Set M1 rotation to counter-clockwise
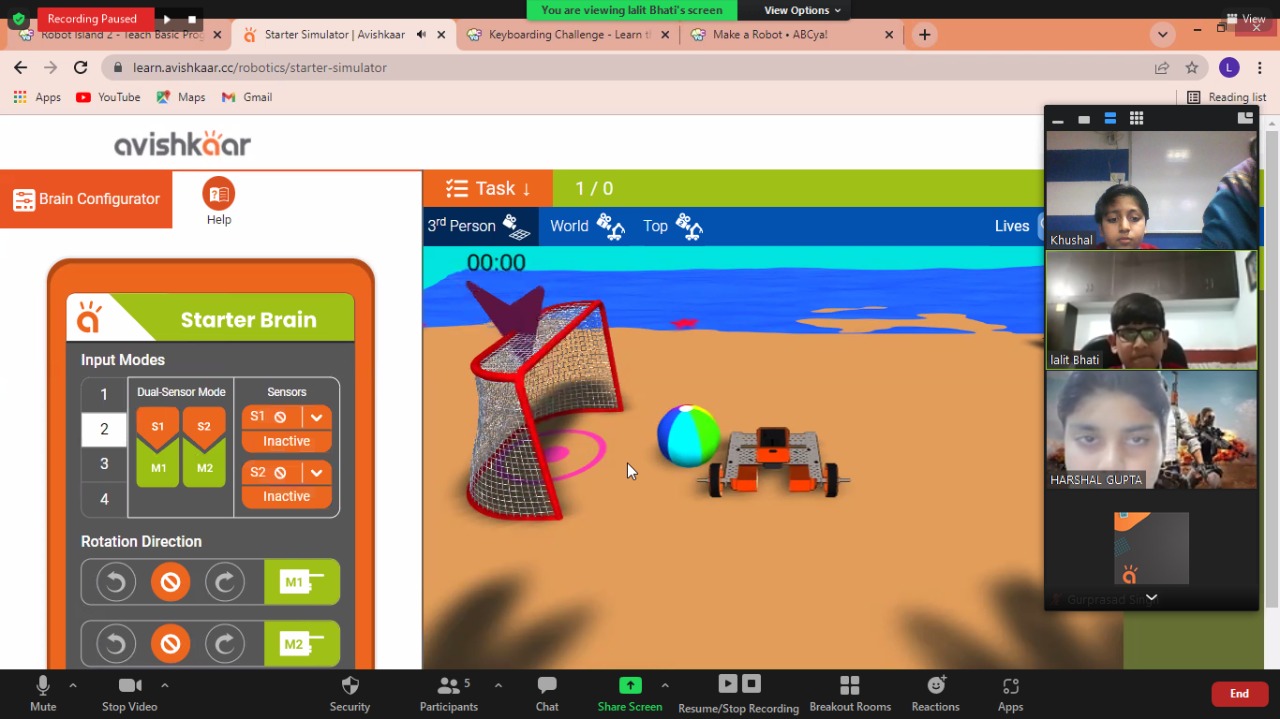Image resolution: width=1280 pixels, height=719 pixels. [116, 582]
